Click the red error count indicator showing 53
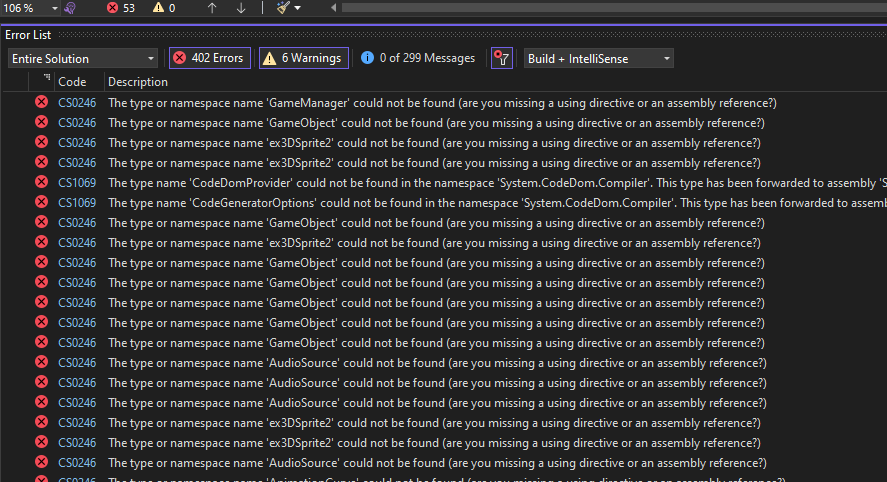Image resolution: width=887 pixels, height=482 pixels. (x=121, y=8)
